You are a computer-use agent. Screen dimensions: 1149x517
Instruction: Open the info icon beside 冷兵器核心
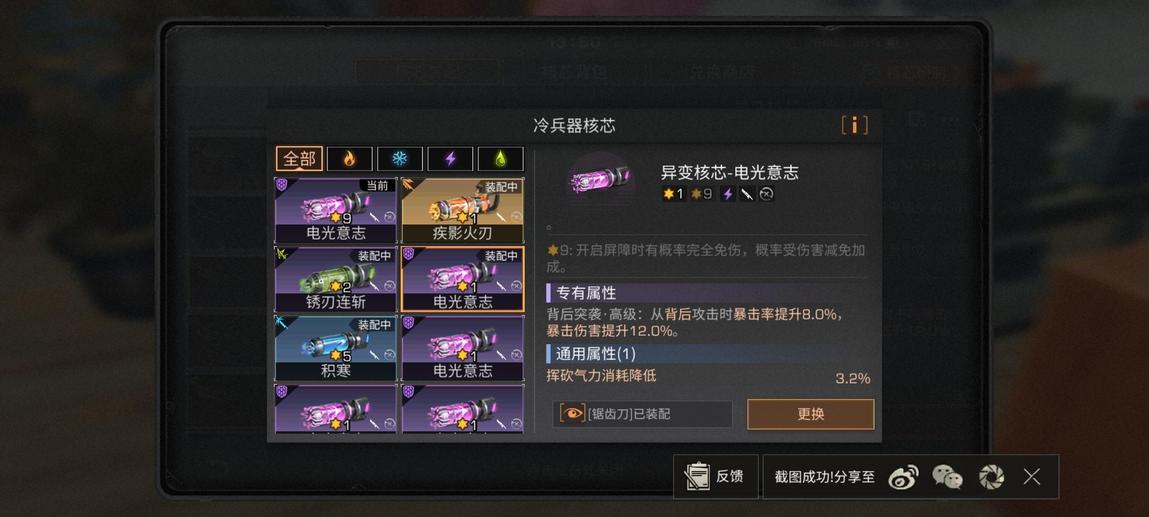pos(854,125)
